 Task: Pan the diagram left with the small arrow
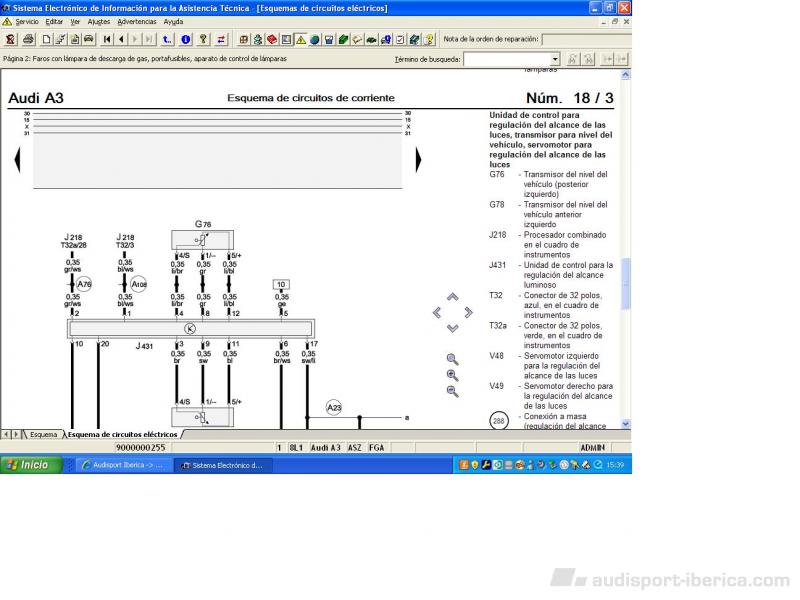pyautogui.click(x=437, y=312)
